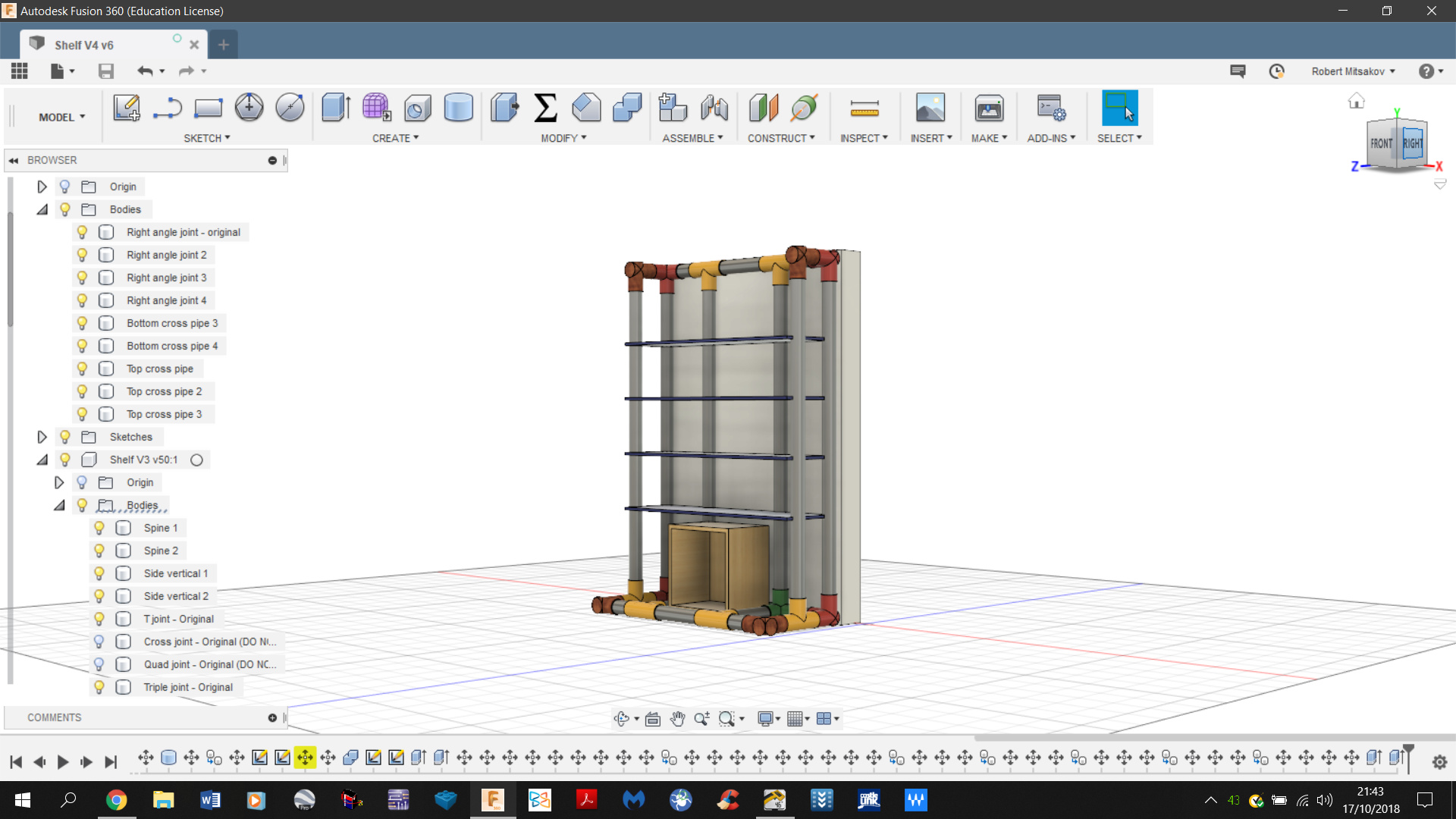Open the File menu dropdown arrow
1456x819 pixels.
(x=72, y=71)
